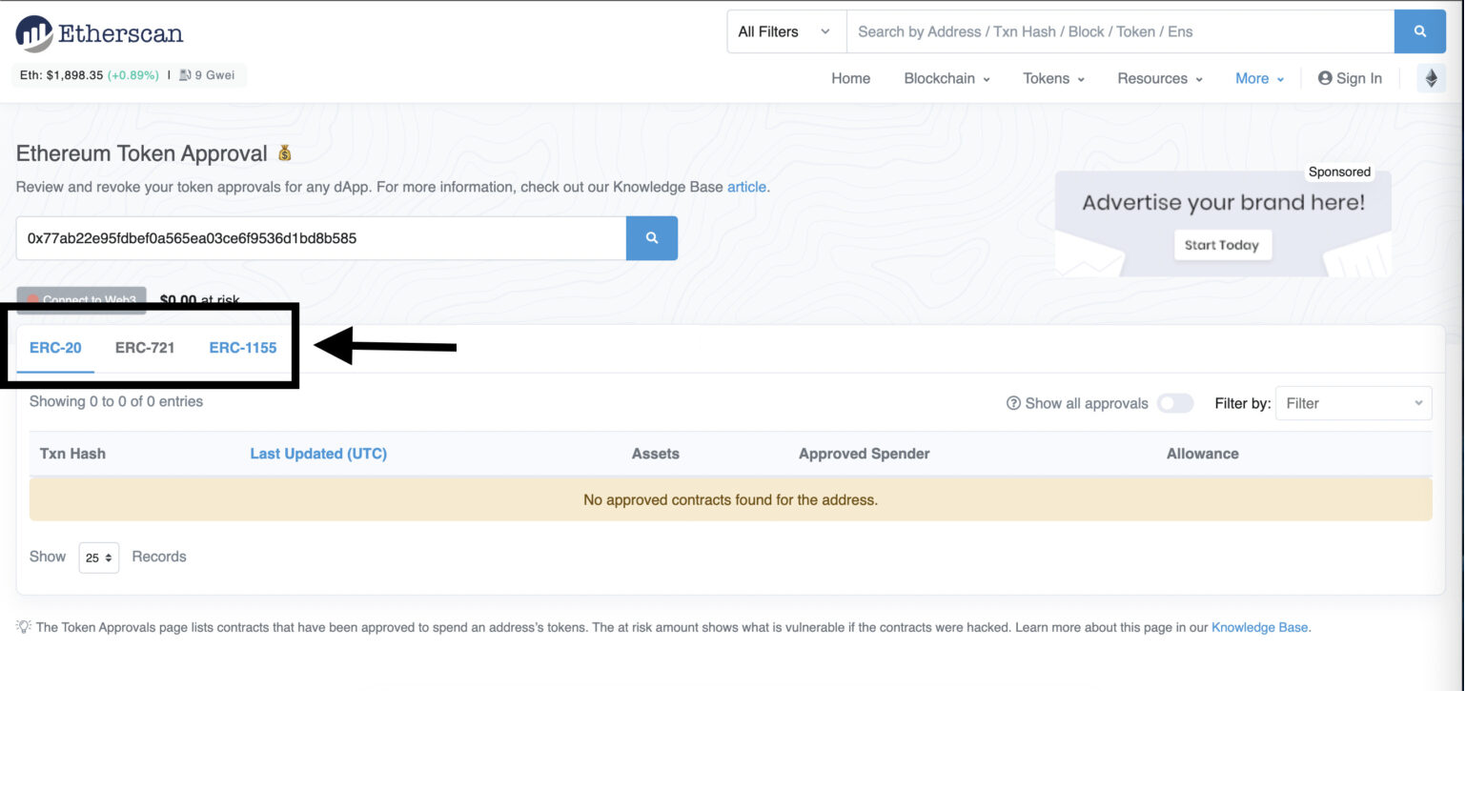
Task: Click the gas pump Gwei icon
Action: 186,75
